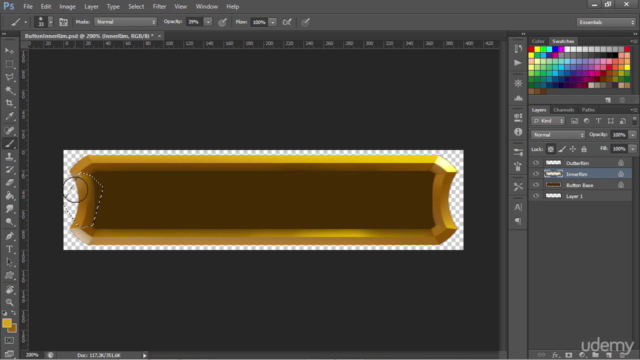Screen dimensions: 640x360
Task: Open the File menu
Action: point(28,7)
